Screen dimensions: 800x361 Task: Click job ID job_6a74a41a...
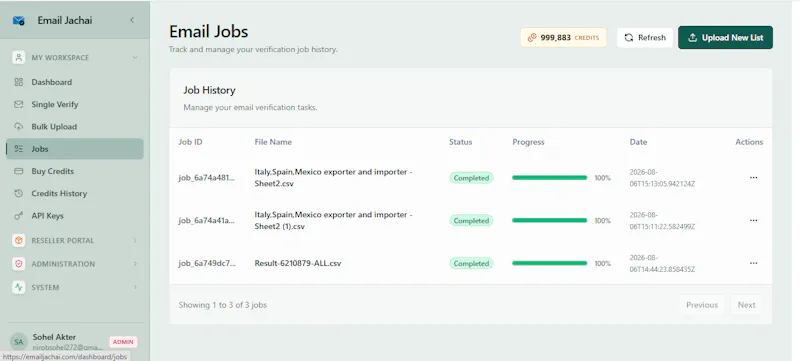point(207,221)
